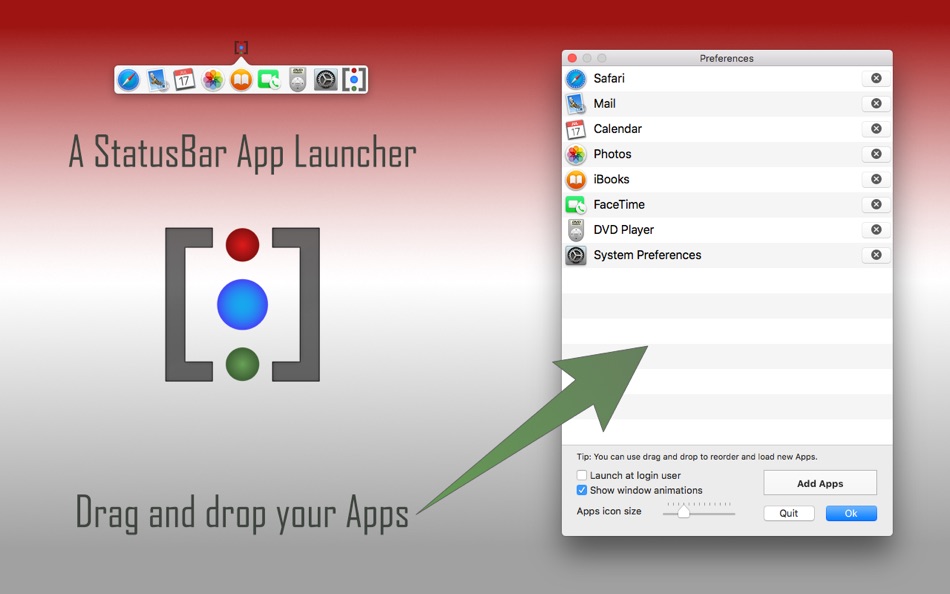Launch System Preferences from the launcher
The image size is (950, 594).
324,79
